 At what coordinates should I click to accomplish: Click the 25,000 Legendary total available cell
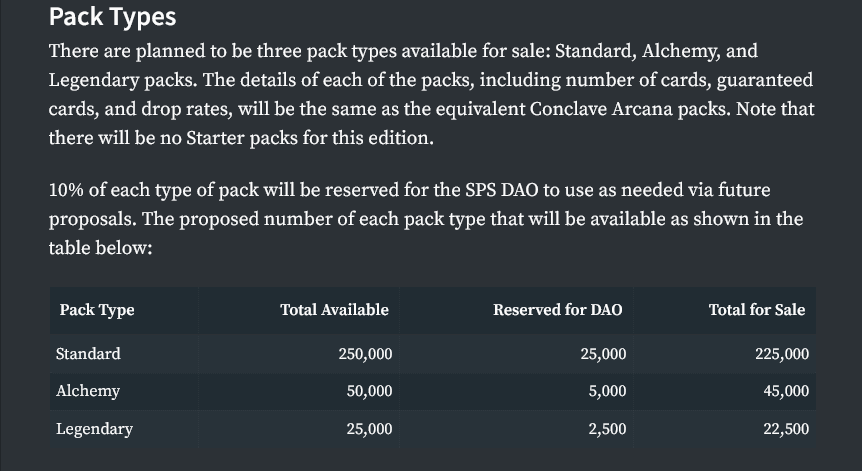coord(369,429)
